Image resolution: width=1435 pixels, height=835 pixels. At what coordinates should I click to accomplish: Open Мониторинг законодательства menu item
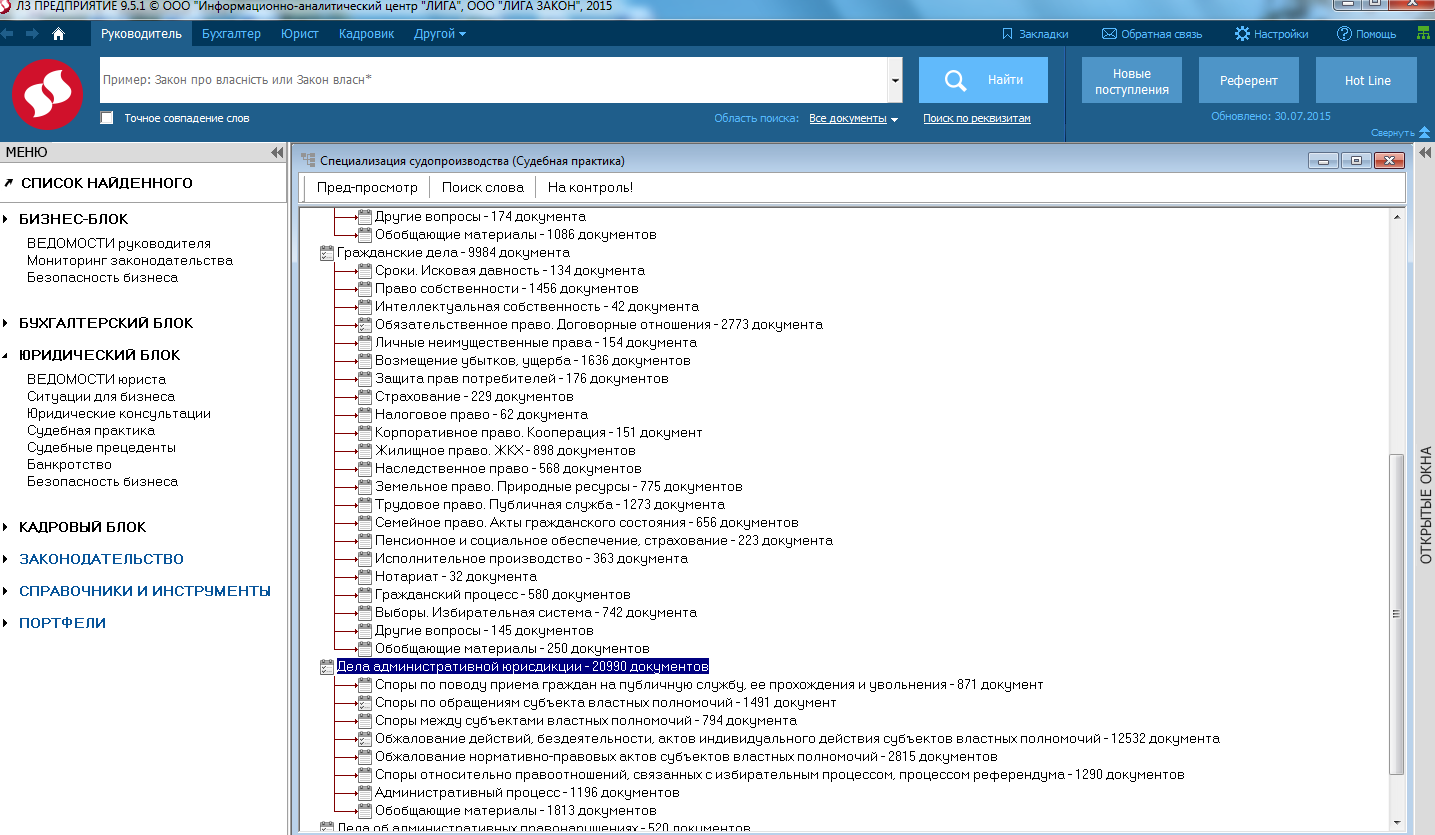[130, 260]
